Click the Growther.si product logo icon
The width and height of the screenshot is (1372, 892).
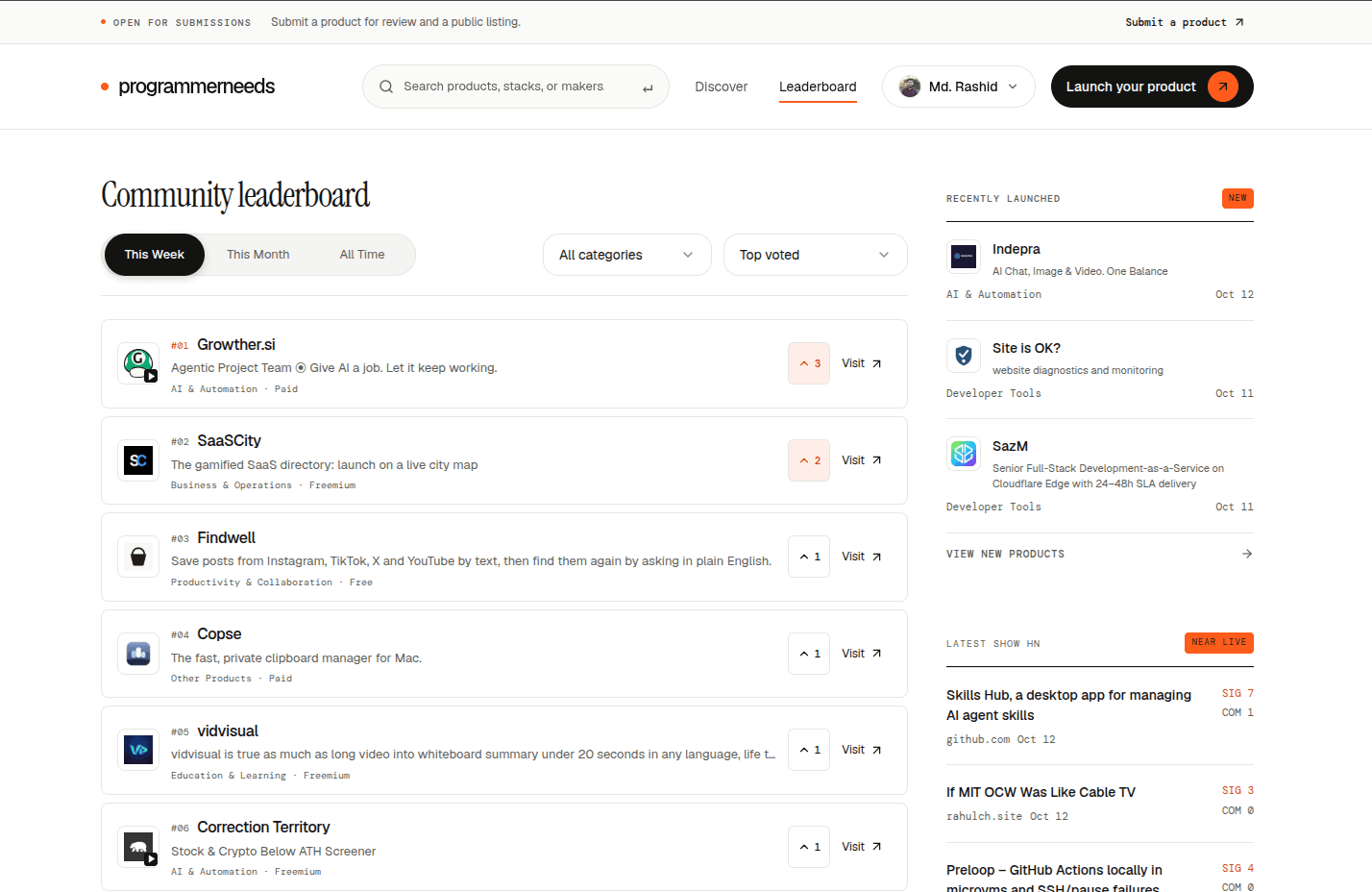[138, 363]
